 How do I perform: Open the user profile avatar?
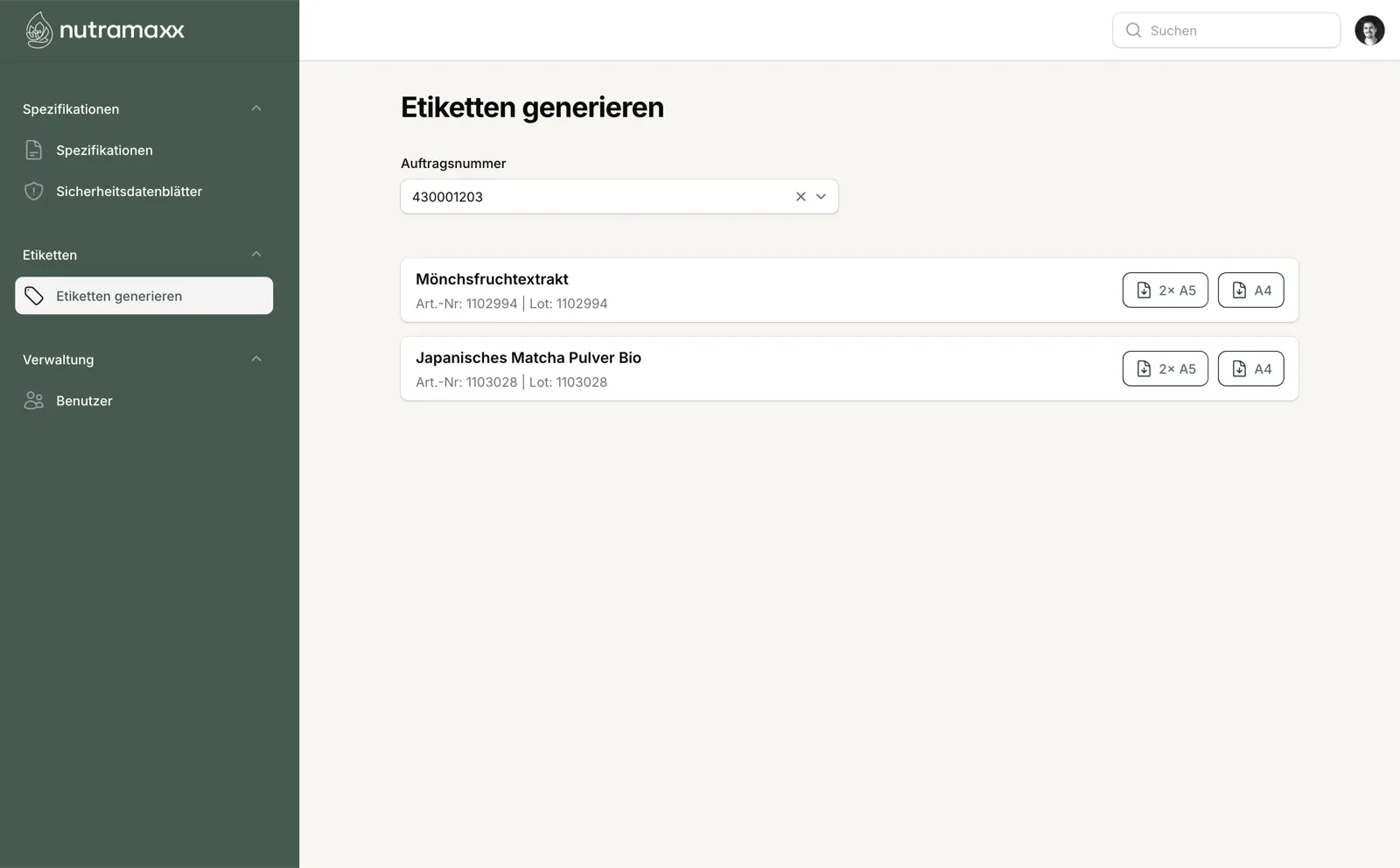[1368, 31]
